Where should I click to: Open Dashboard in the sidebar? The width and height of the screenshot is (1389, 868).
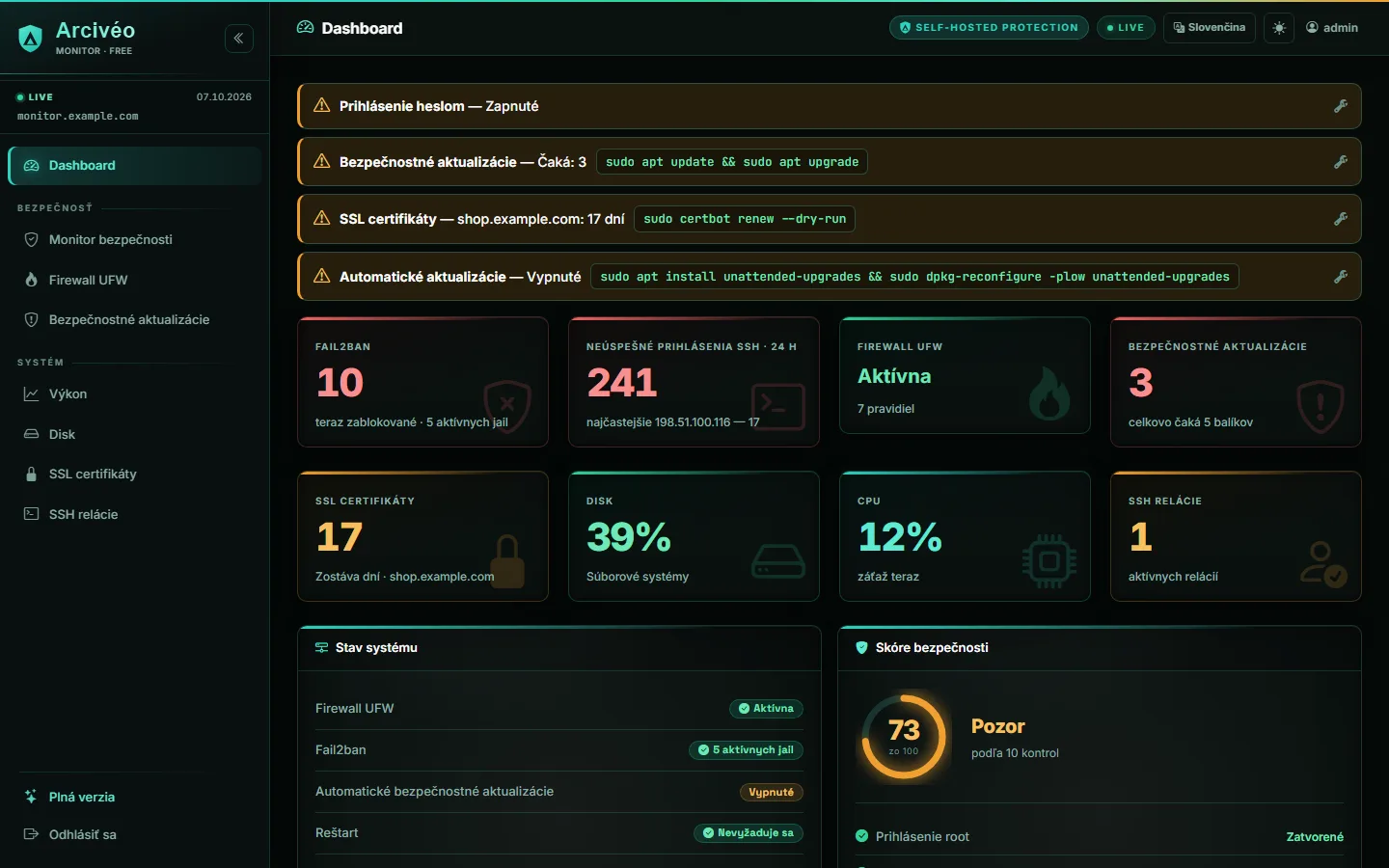point(135,166)
